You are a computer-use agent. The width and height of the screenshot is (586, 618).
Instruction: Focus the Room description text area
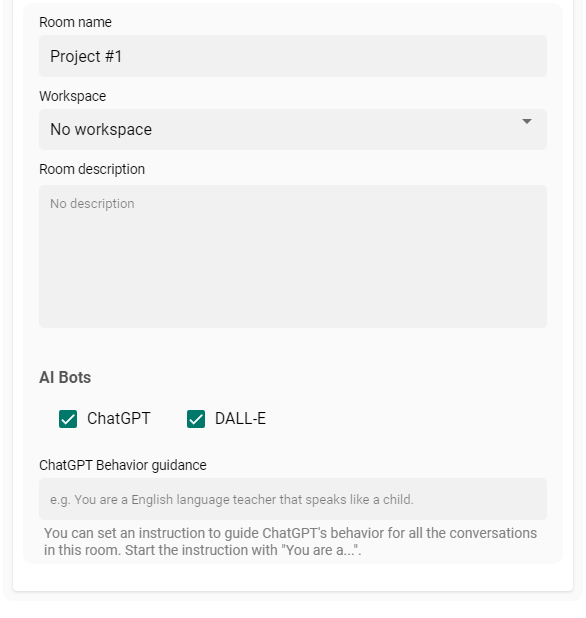click(292, 256)
